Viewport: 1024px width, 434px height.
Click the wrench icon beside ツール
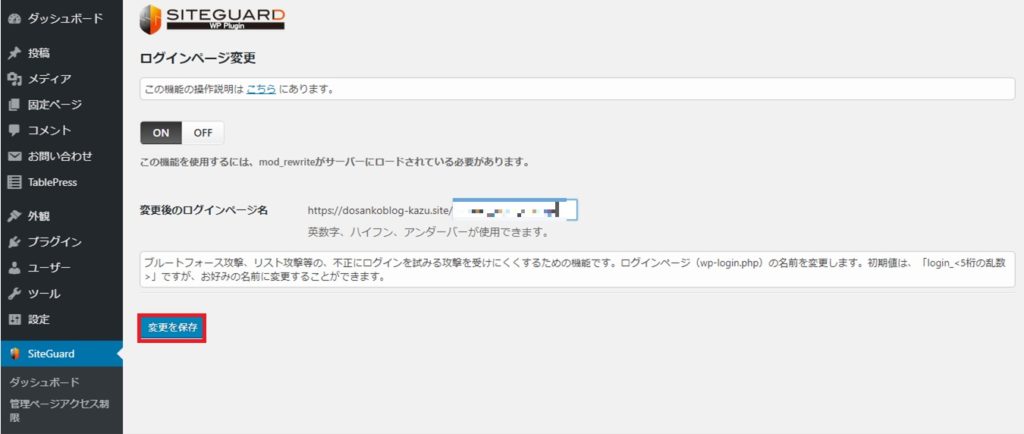[x=14, y=294]
